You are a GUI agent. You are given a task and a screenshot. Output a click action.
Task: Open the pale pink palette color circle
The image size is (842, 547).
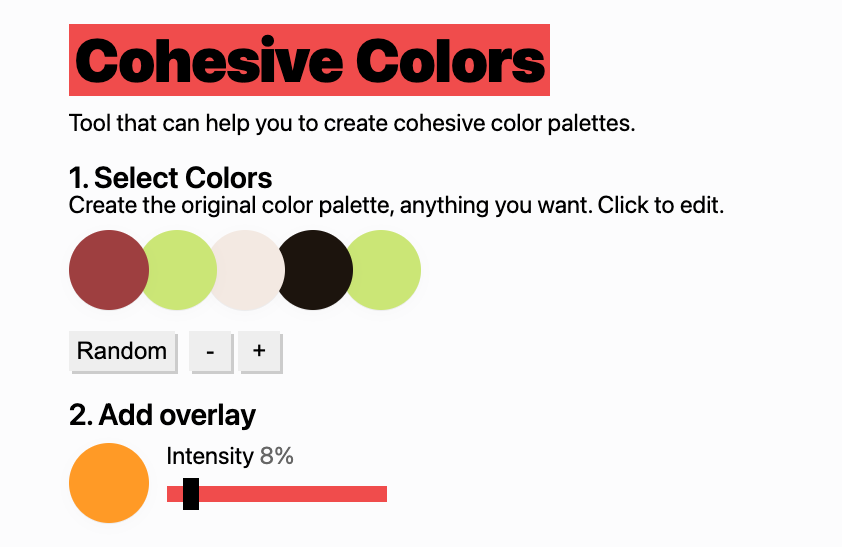[x=247, y=270]
